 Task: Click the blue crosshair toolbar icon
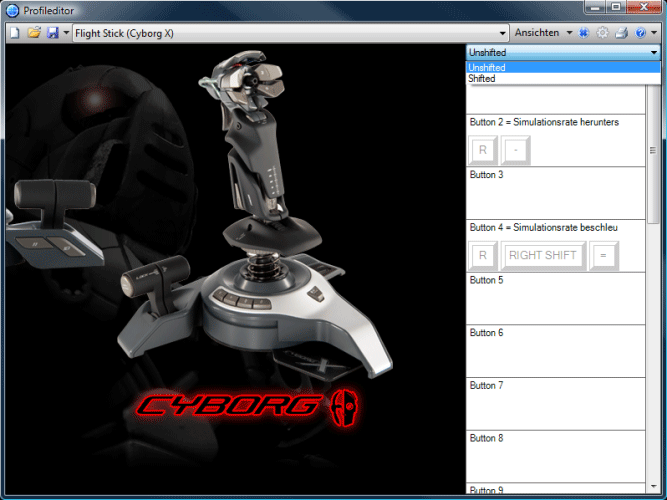point(584,33)
